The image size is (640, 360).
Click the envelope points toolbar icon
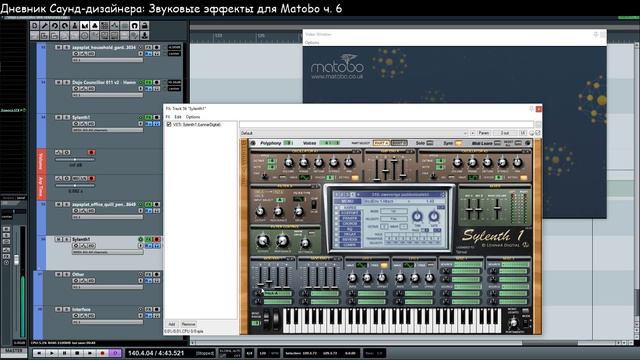115,26
